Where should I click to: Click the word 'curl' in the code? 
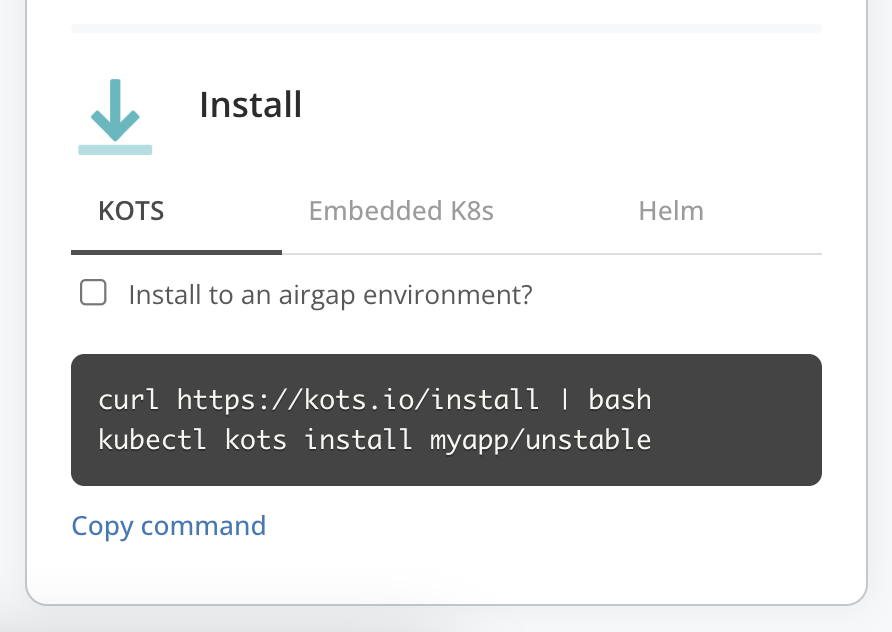[x=128, y=401]
